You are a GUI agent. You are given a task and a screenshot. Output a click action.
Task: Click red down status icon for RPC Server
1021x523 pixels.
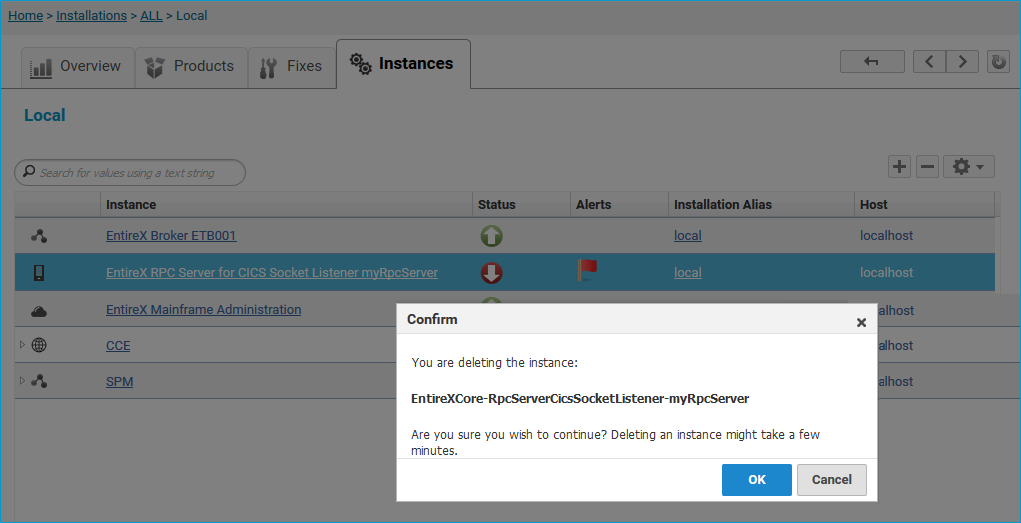[x=492, y=273]
